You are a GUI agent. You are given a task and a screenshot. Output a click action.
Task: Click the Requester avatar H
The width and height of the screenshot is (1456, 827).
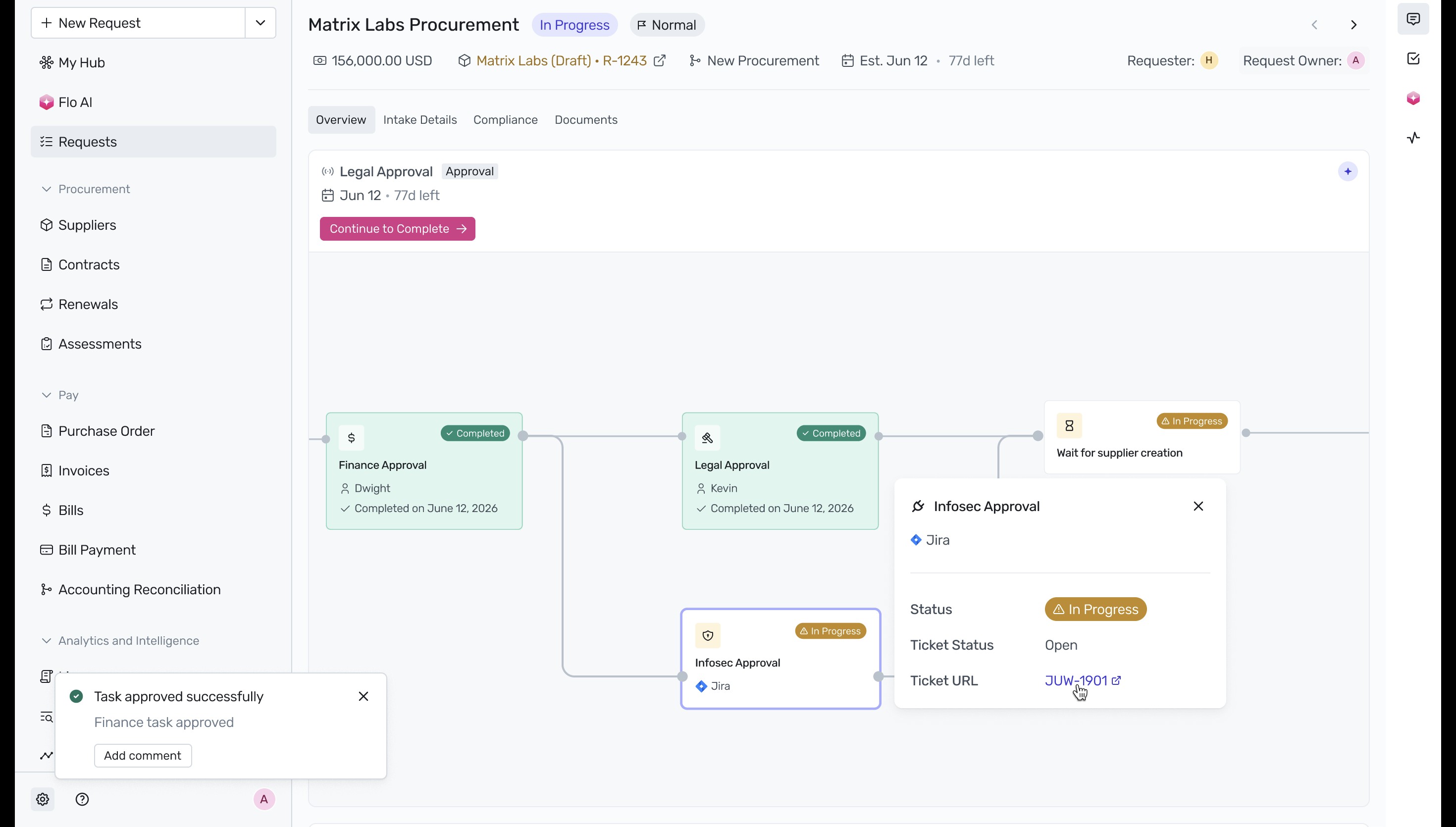click(1209, 61)
